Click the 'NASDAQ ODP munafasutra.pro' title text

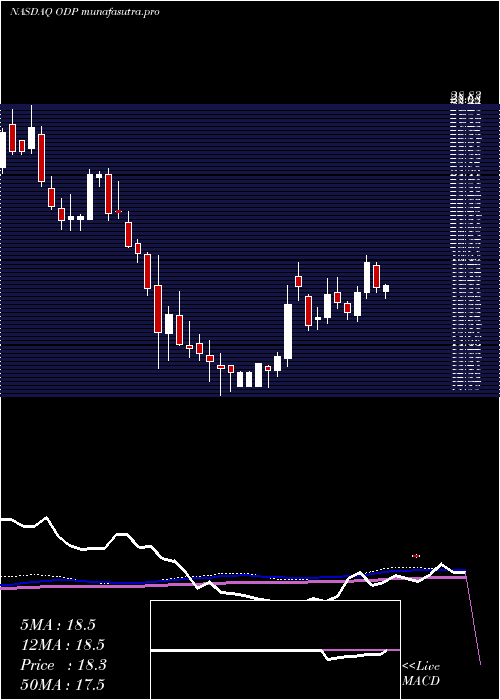[84, 12]
